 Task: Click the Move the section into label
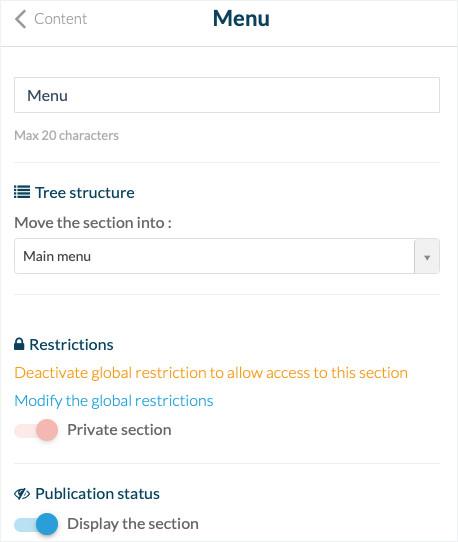tap(93, 223)
